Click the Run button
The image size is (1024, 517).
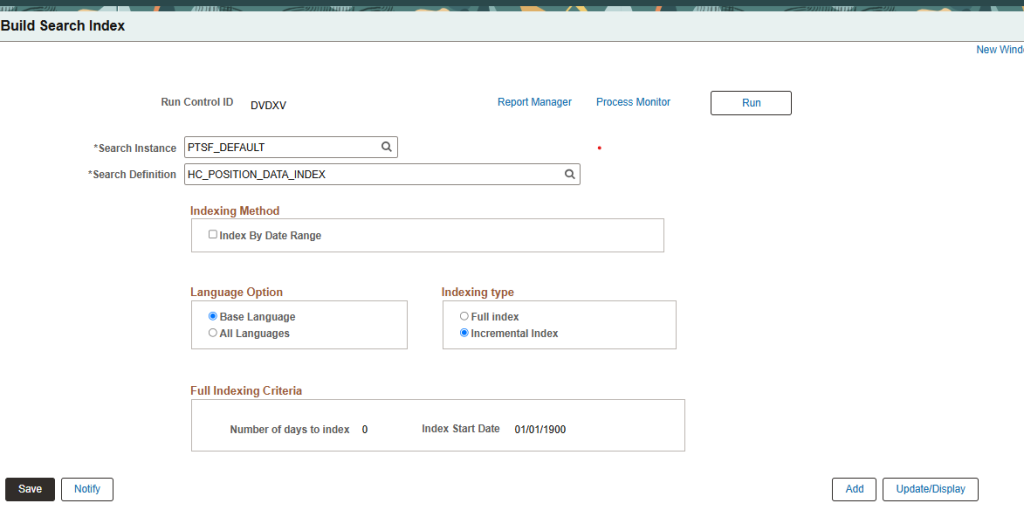pyautogui.click(x=751, y=103)
